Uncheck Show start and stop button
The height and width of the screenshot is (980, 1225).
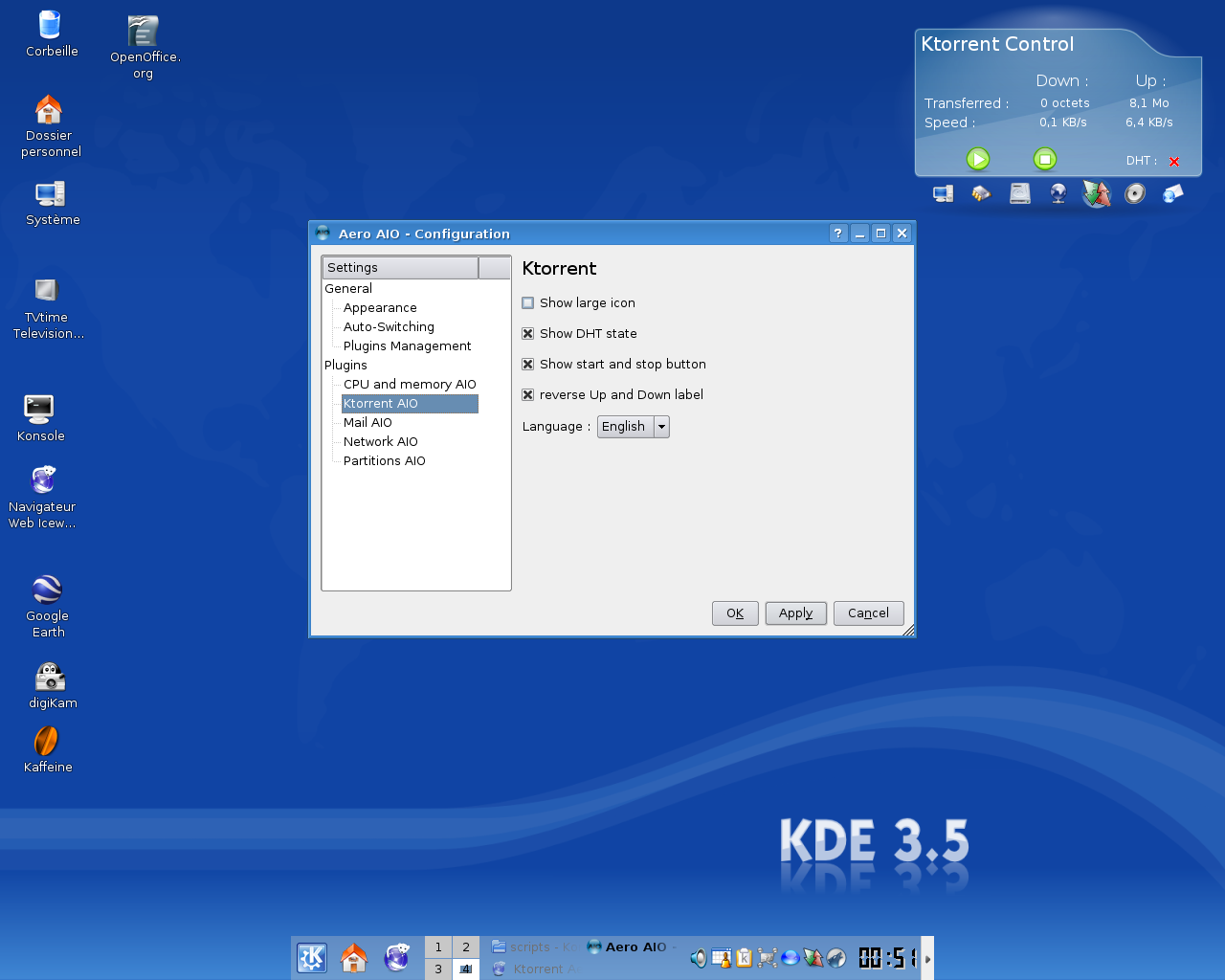527,364
